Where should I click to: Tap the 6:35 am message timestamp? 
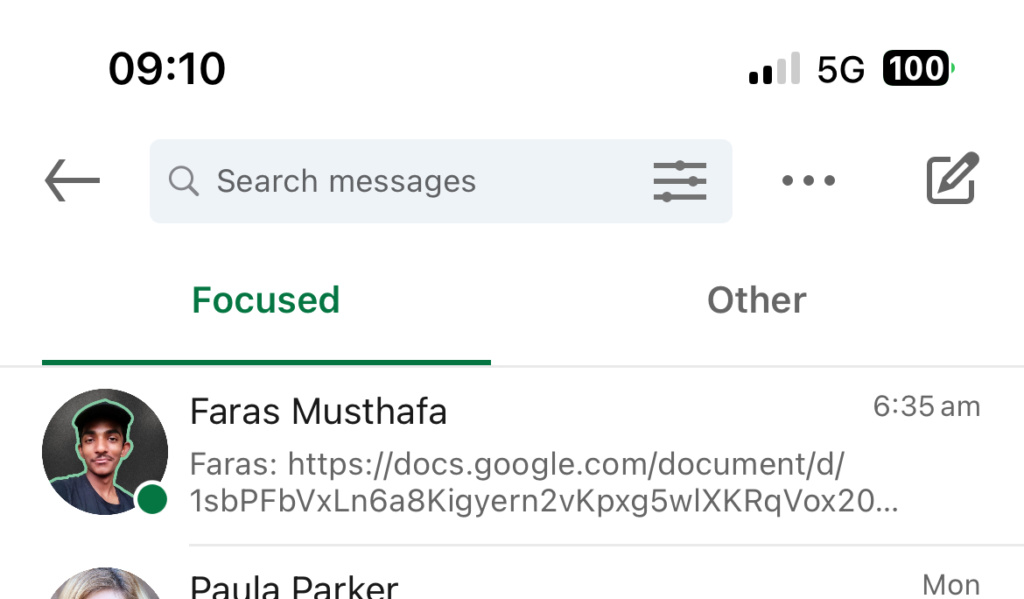point(927,406)
